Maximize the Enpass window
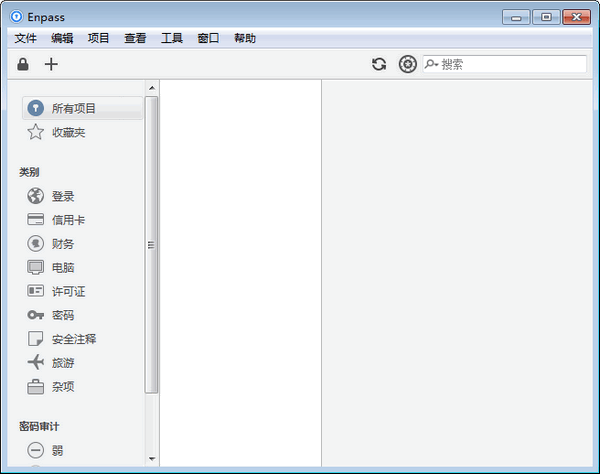The image size is (600, 474). coord(546,18)
